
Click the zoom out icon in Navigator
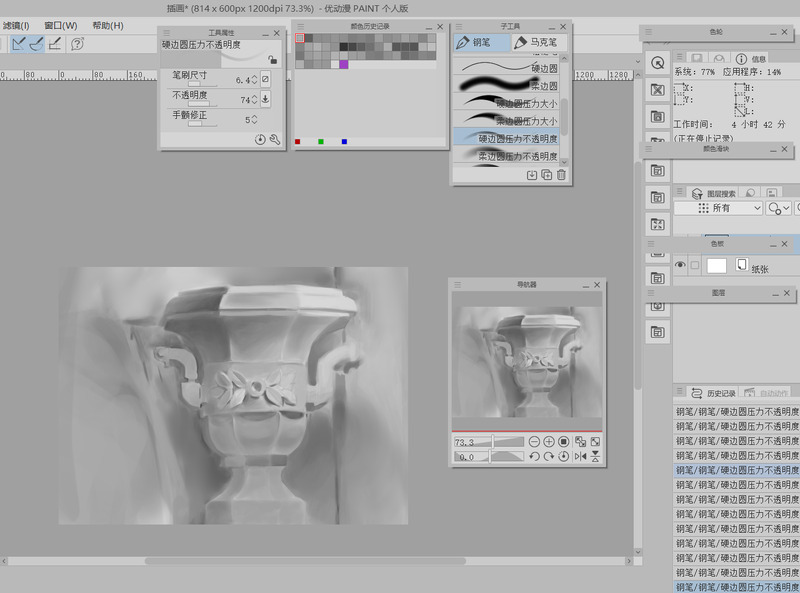pos(534,441)
